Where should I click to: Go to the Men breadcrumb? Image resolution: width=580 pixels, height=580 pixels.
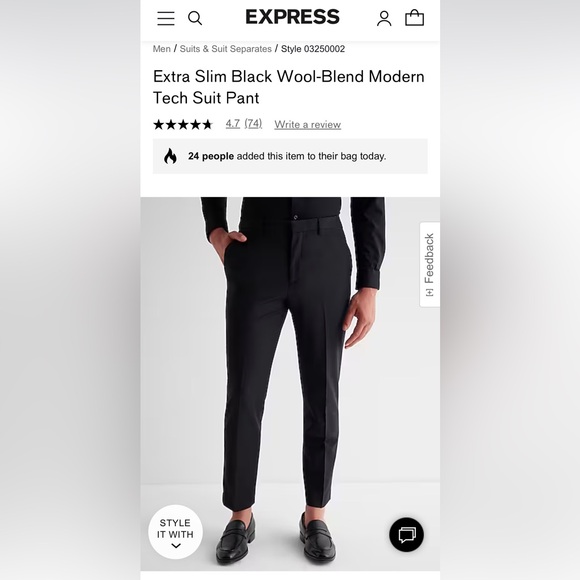[162, 49]
